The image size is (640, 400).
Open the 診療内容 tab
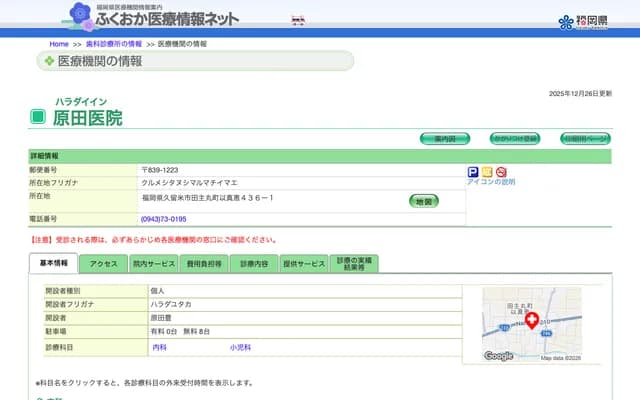(x=254, y=264)
